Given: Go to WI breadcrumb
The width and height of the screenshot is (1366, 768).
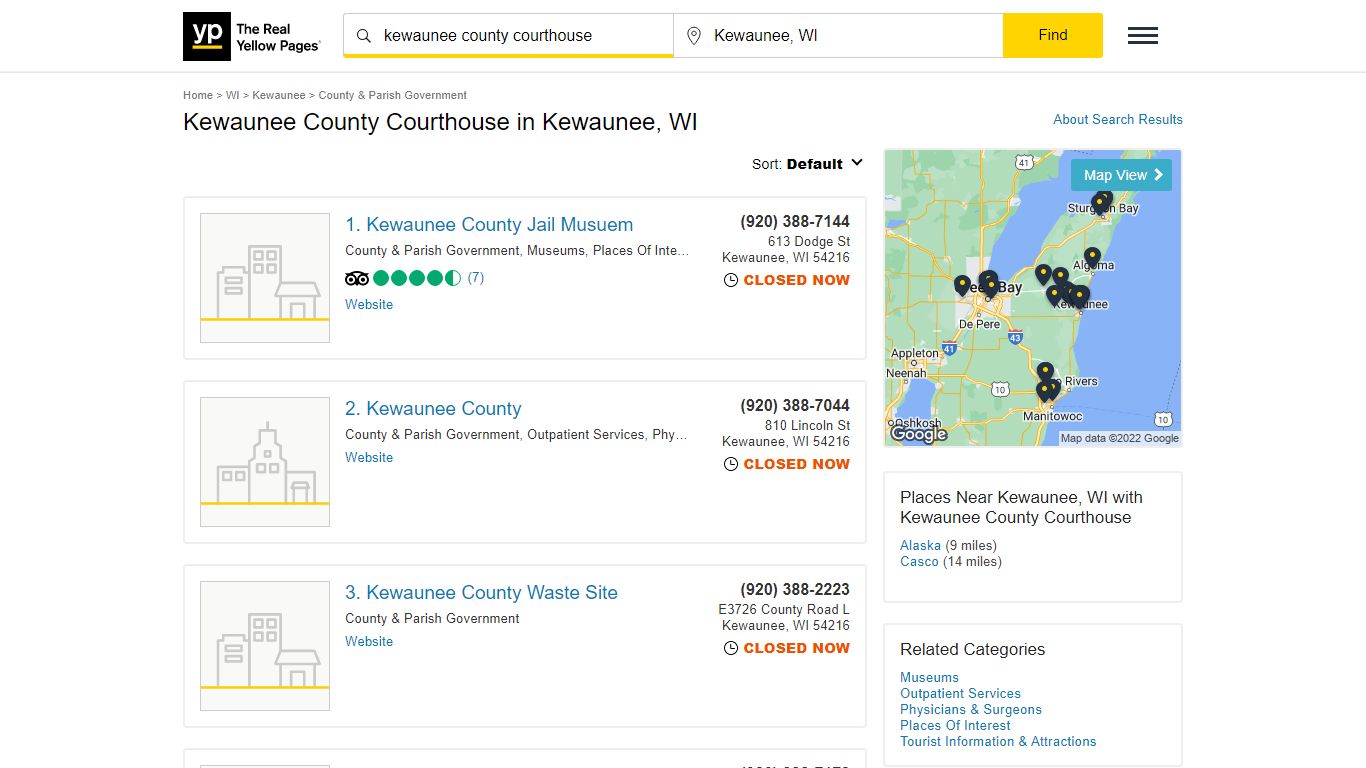Looking at the screenshot, I should [232, 96].
